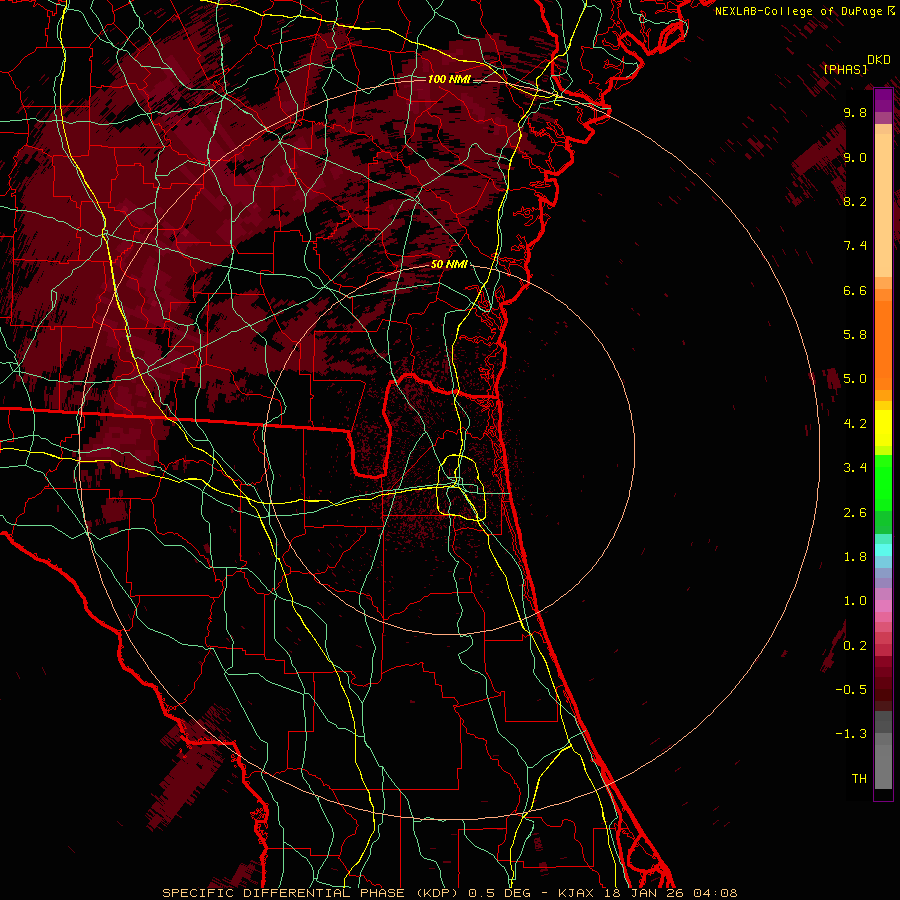900x900 pixels.
Task: Click the 9.0 scale label
Action: tap(855, 157)
